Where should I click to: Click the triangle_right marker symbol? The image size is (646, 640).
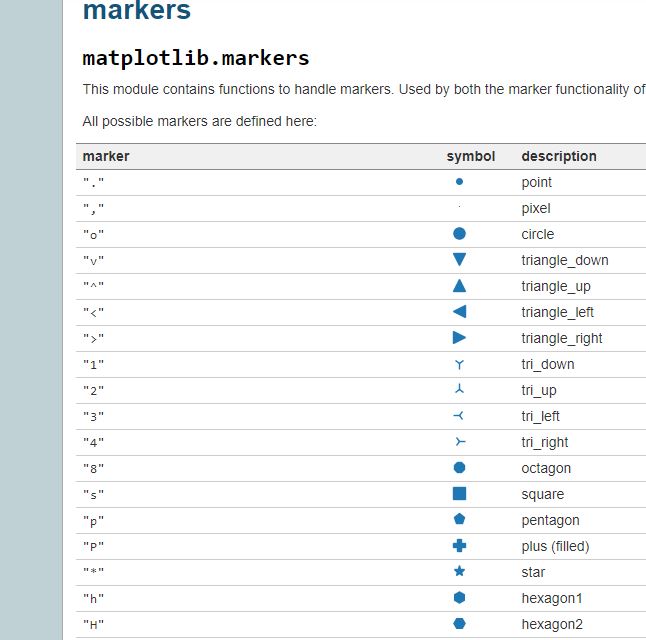tap(459, 338)
